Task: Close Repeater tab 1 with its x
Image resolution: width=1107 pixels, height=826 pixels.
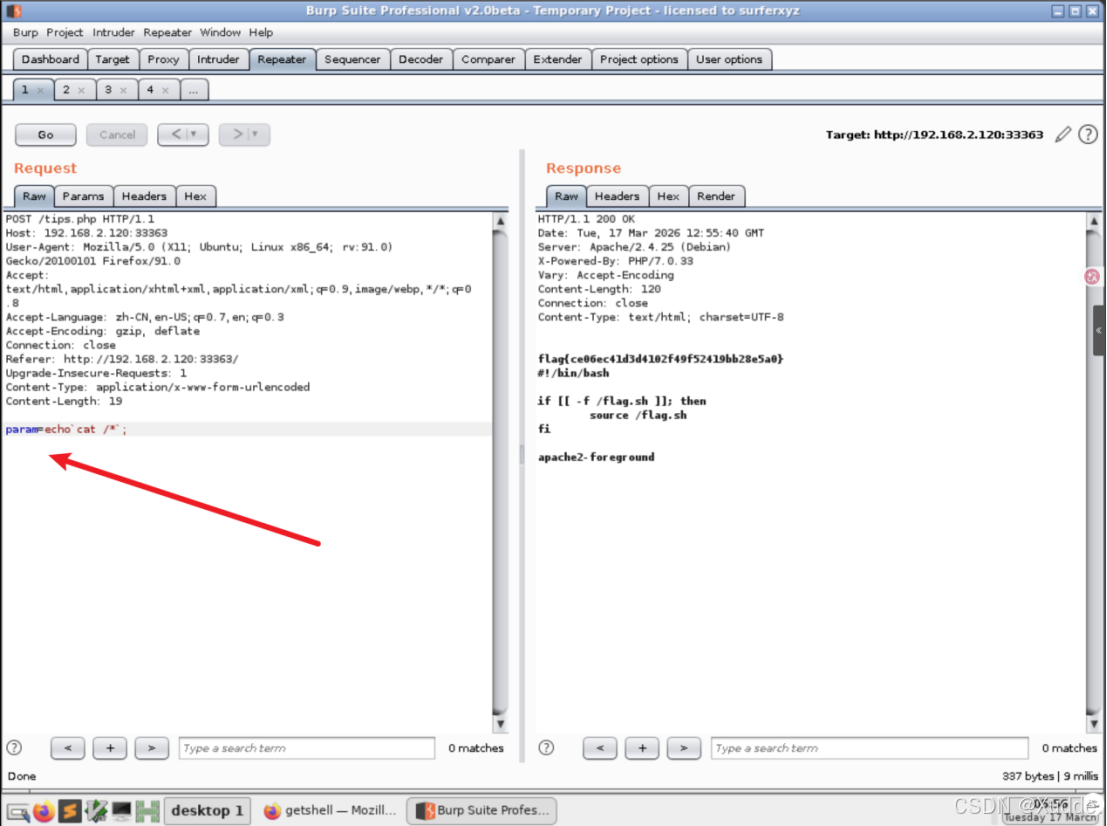Action: (x=40, y=90)
